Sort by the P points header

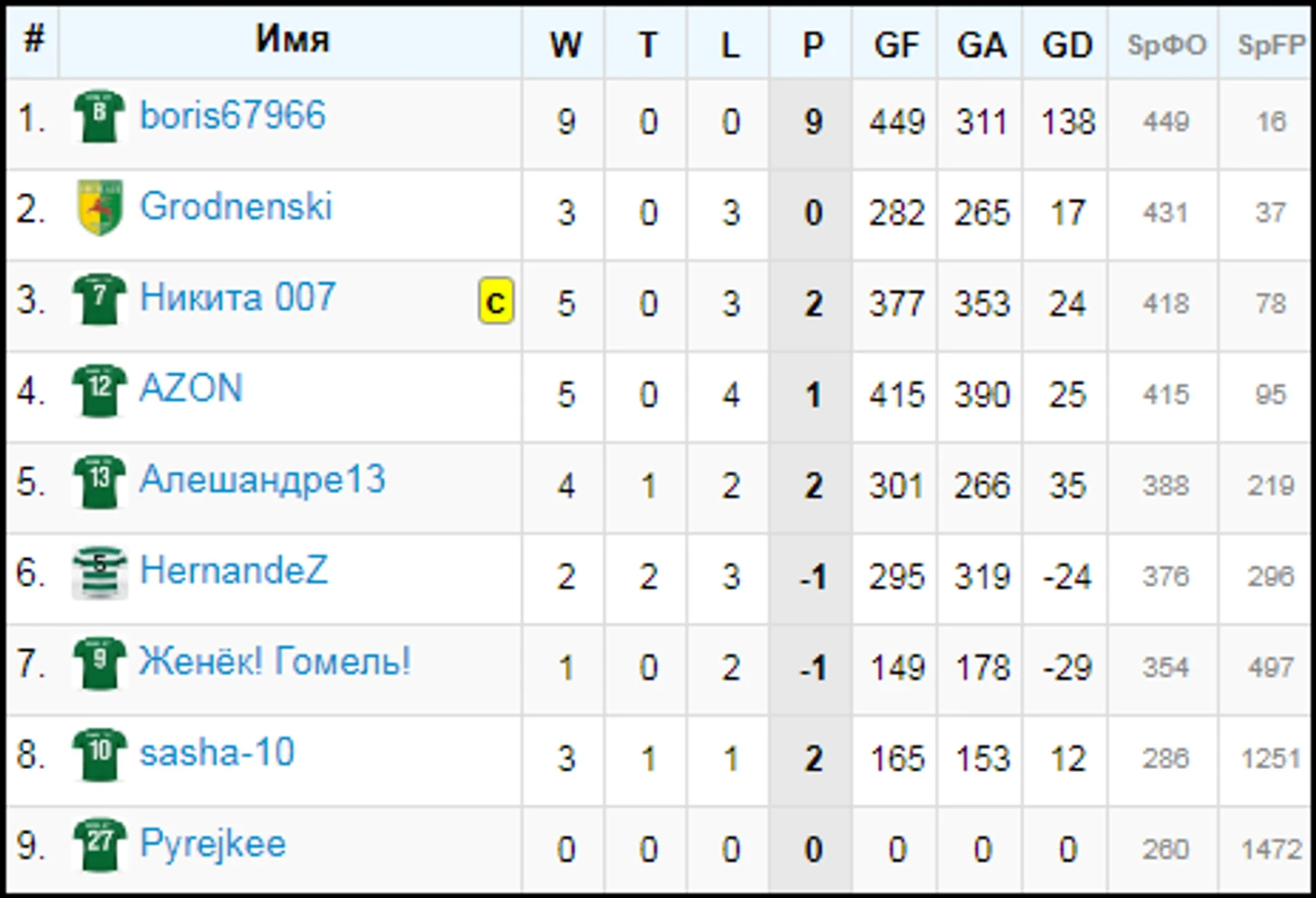pos(813,45)
